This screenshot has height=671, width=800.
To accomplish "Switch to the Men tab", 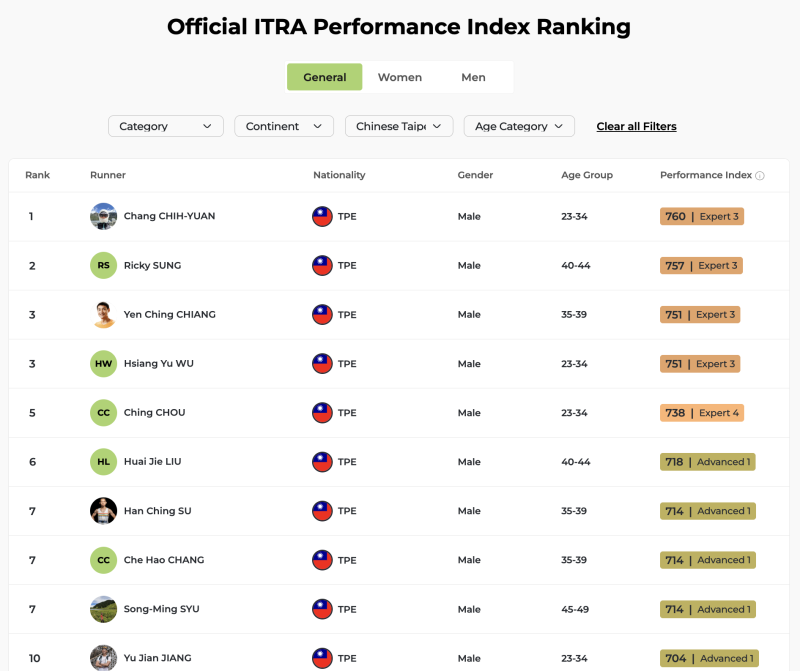I will pos(473,77).
